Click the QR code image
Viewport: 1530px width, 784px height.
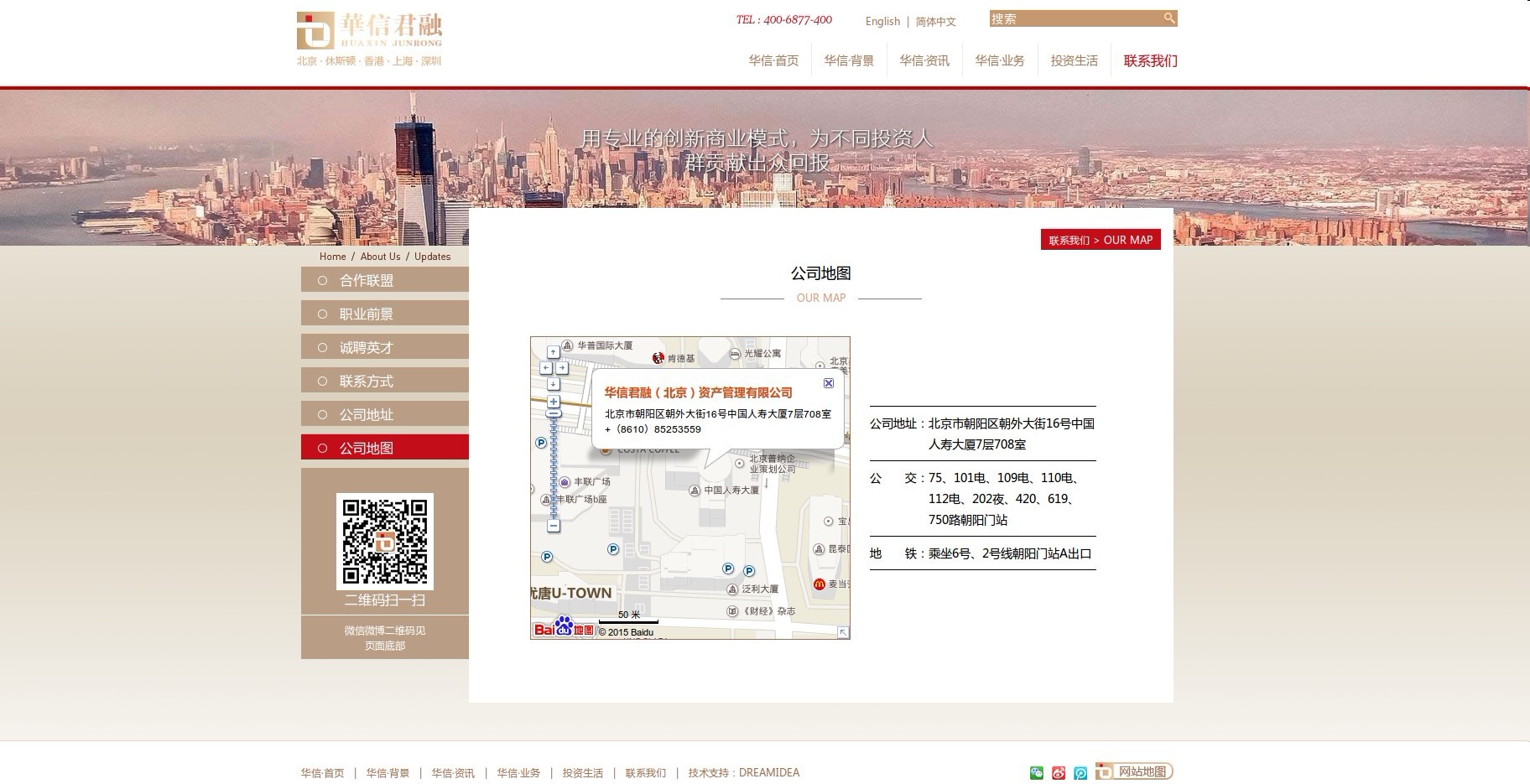click(x=385, y=541)
